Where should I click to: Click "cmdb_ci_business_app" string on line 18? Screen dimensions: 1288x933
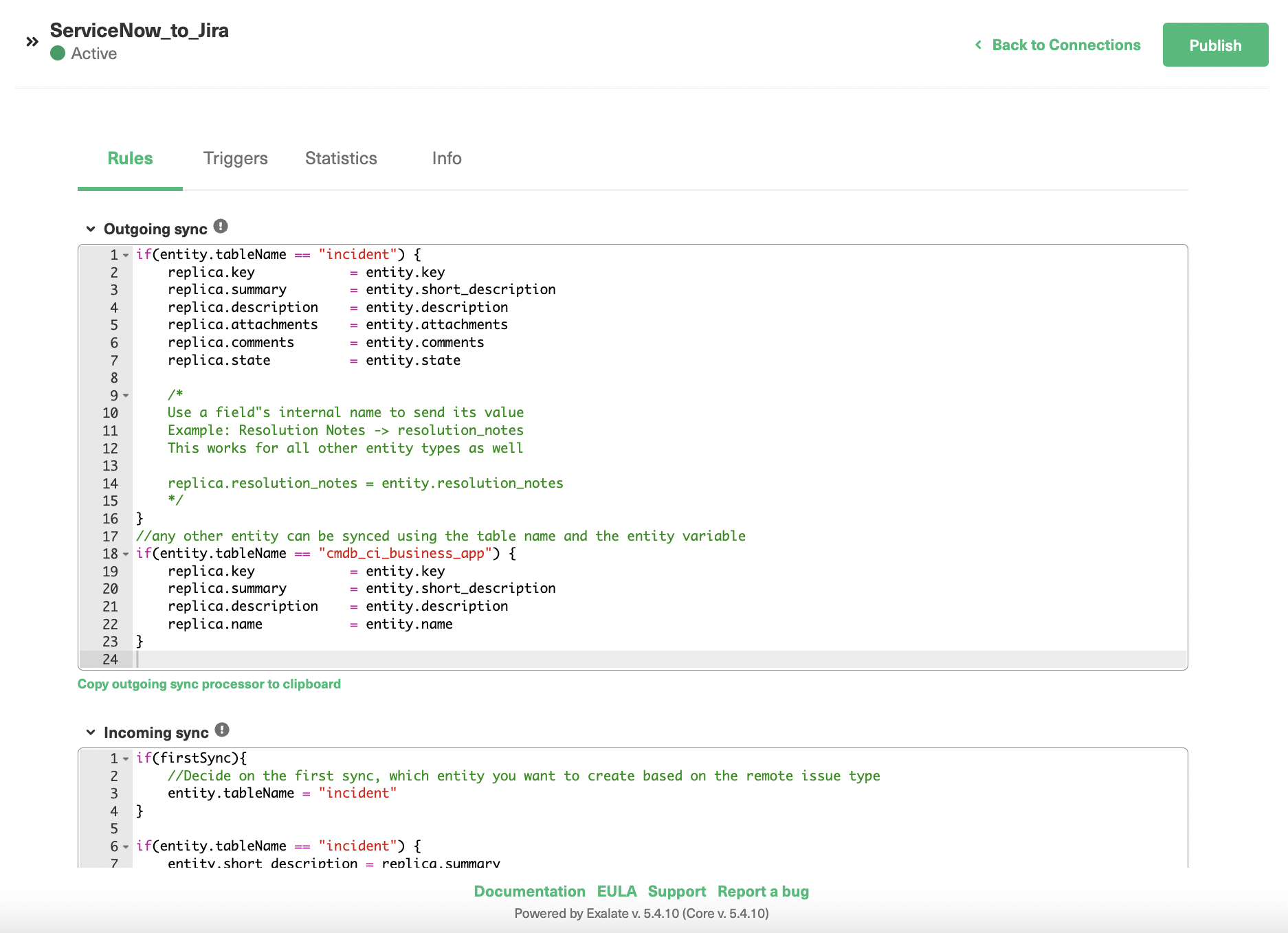405,554
